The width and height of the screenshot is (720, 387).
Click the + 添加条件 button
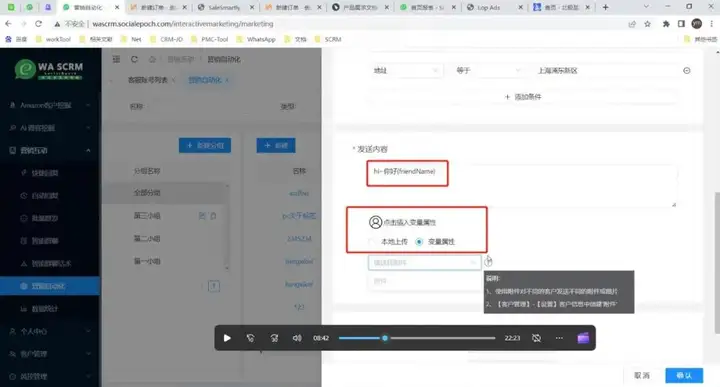tap(523, 97)
